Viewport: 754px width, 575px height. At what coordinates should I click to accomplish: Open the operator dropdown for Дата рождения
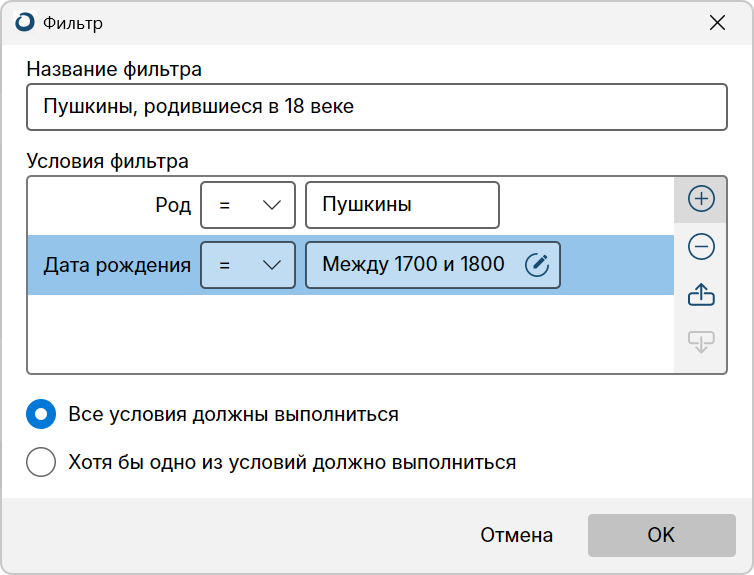248,265
